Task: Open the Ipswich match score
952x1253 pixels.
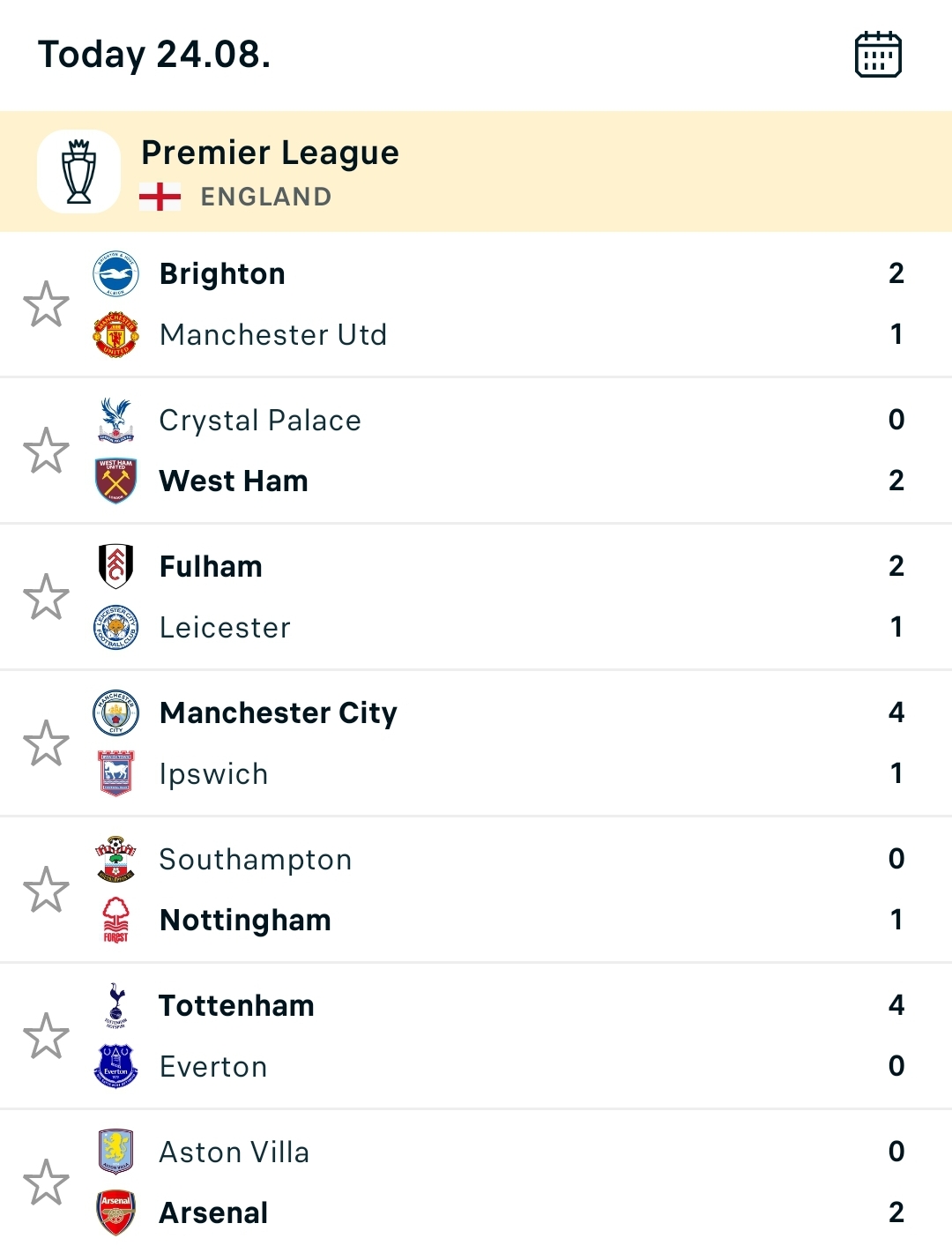Action: (896, 773)
